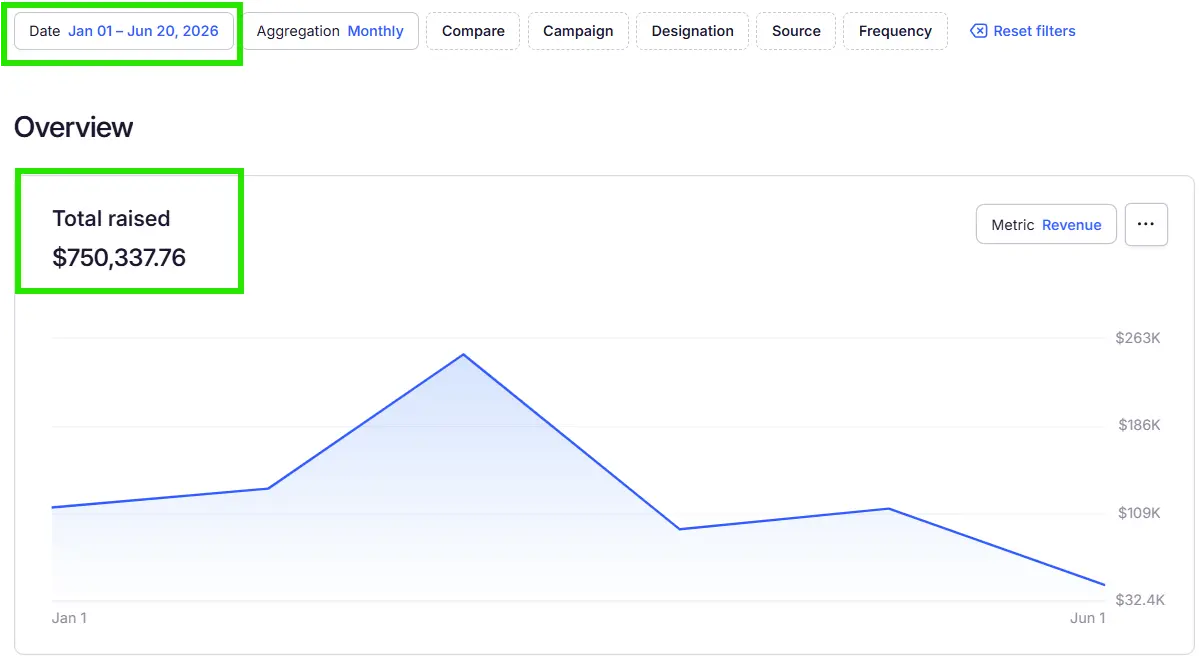The width and height of the screenshot is (1199, 666).
Task: Open the Frequency filter
Action: 895,31
